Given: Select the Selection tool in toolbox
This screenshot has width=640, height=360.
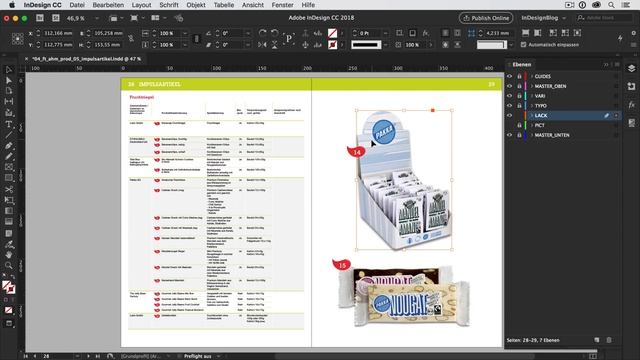Looking at the screenshot, I should (x=9, y=70).
